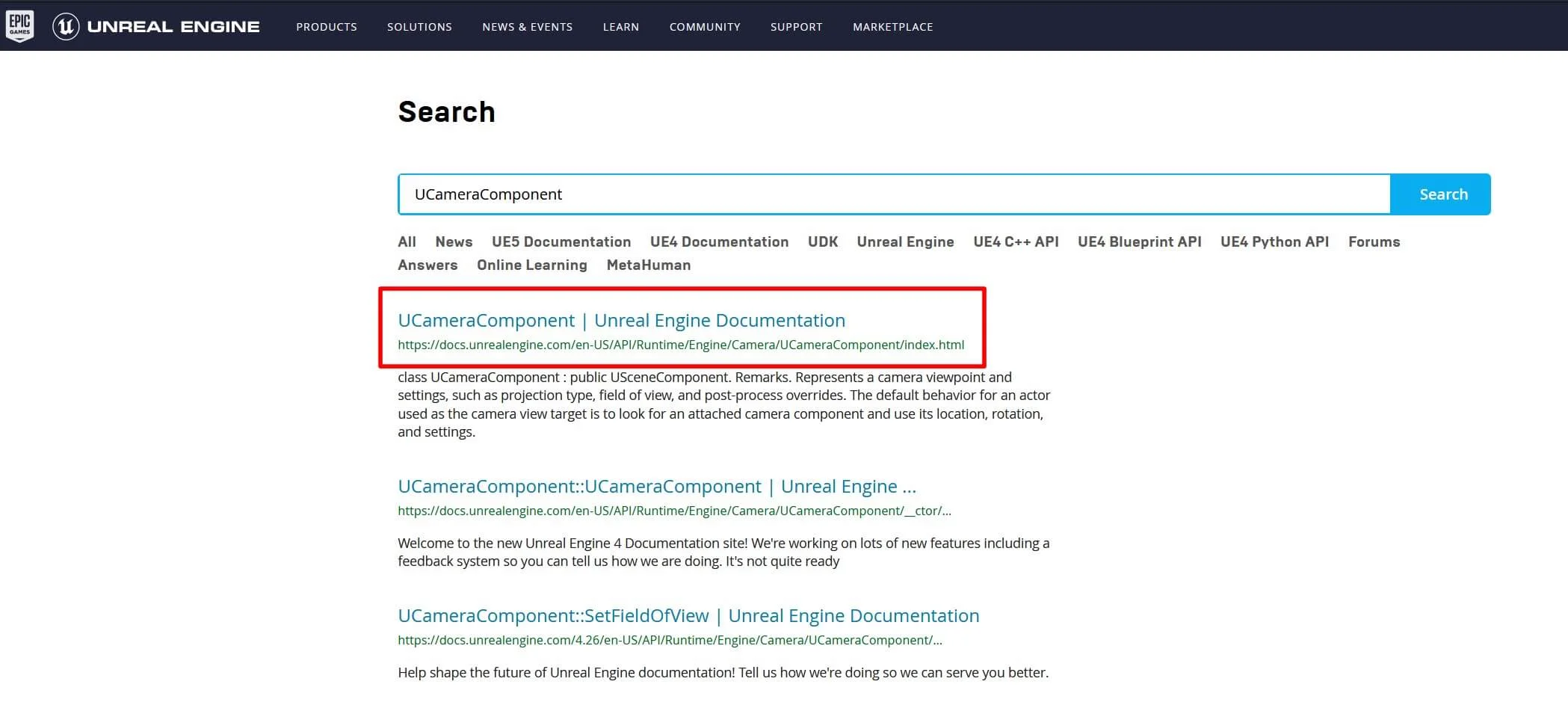Click the 4.26 en-US UCameraComponent URL
The height and width of the screenshot is (714, 1568).
click(670, 640)
